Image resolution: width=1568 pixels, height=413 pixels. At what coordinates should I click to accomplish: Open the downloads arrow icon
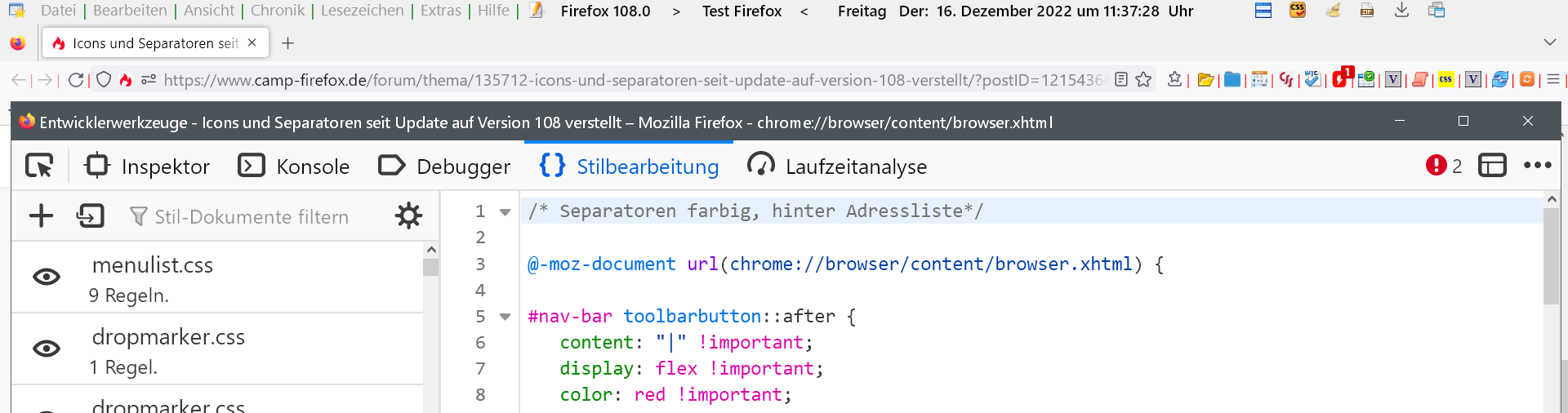[1401, 11]
